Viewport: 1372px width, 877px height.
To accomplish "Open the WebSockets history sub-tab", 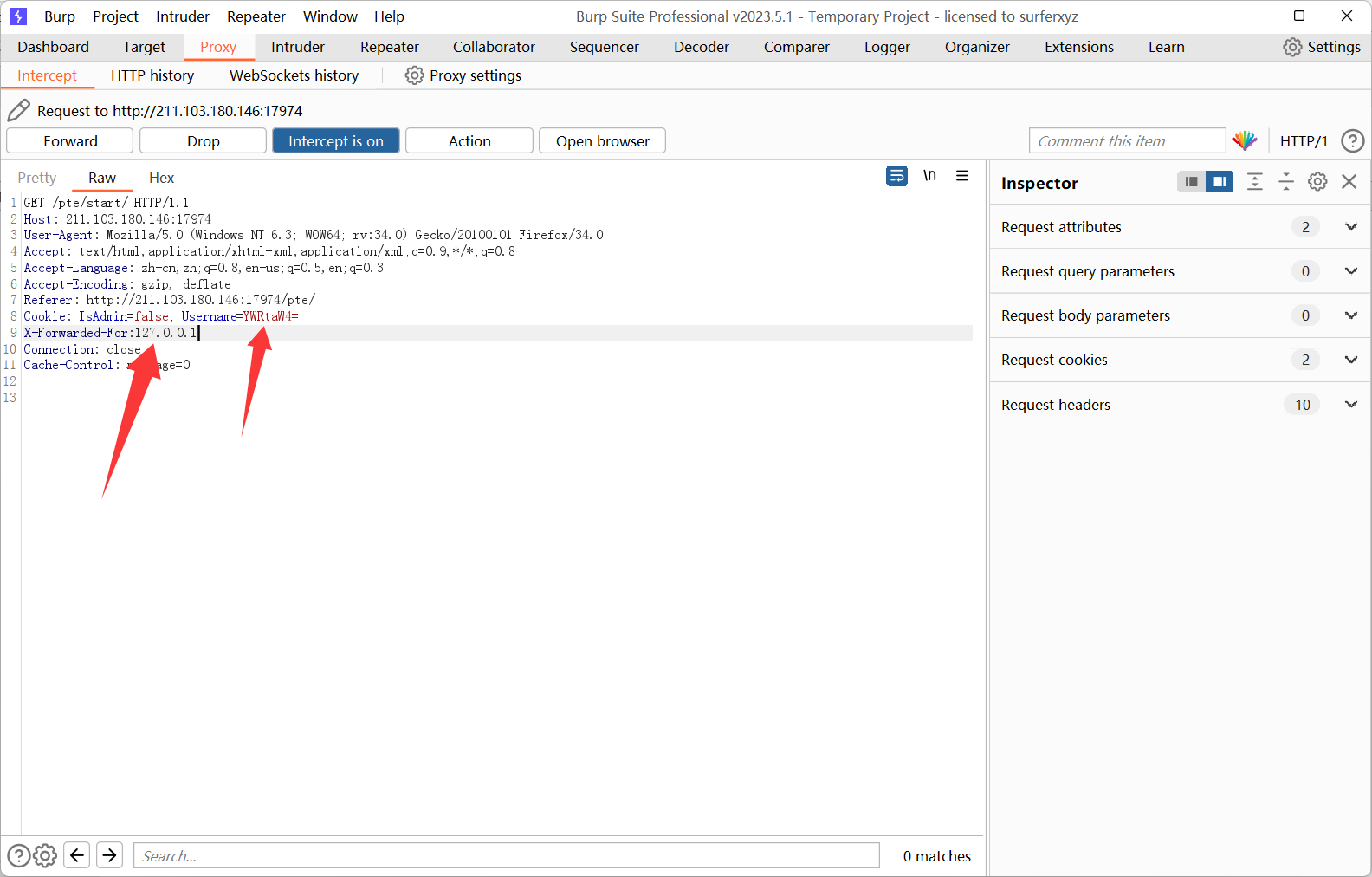I will pyautogui.click(x=294, y=75).
